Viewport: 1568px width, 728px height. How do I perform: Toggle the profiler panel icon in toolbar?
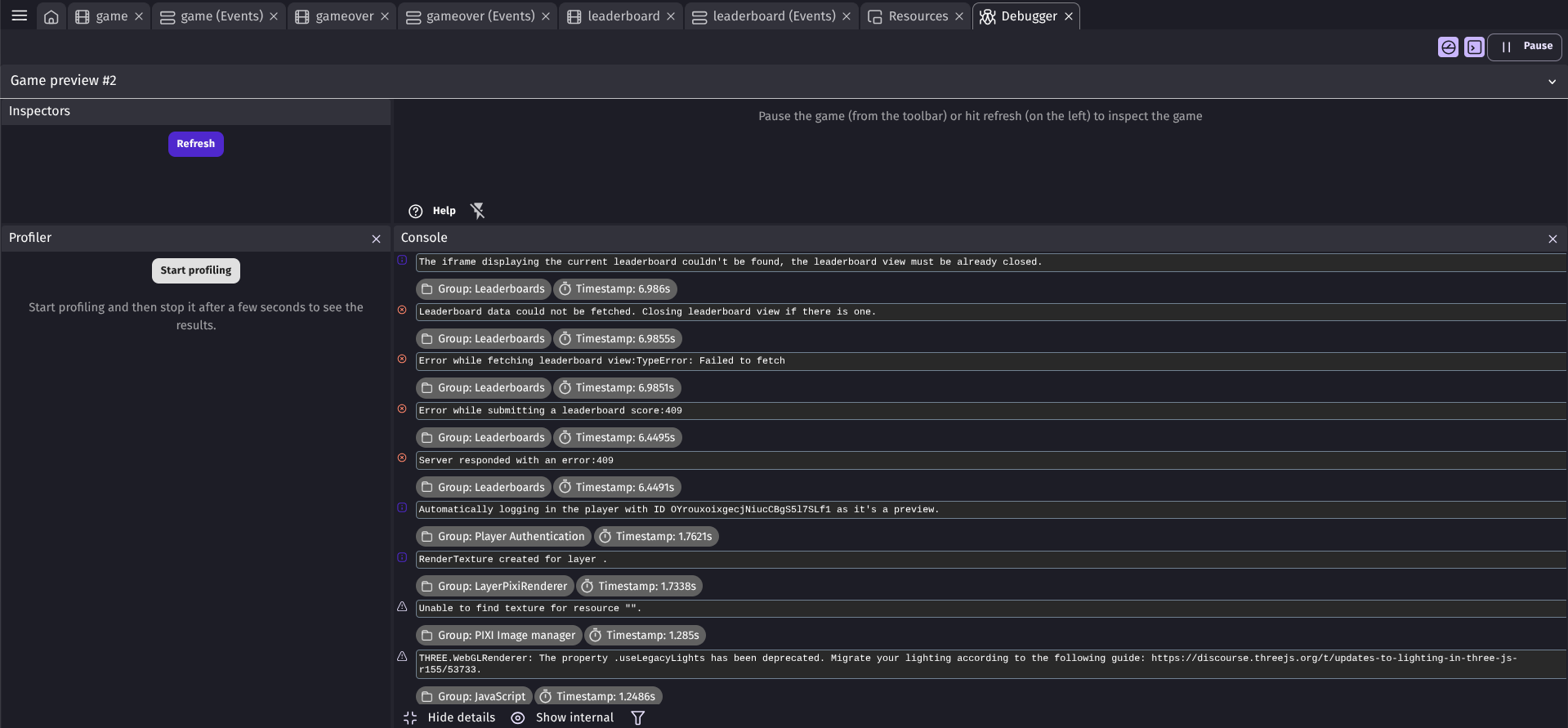point(1448,47)
